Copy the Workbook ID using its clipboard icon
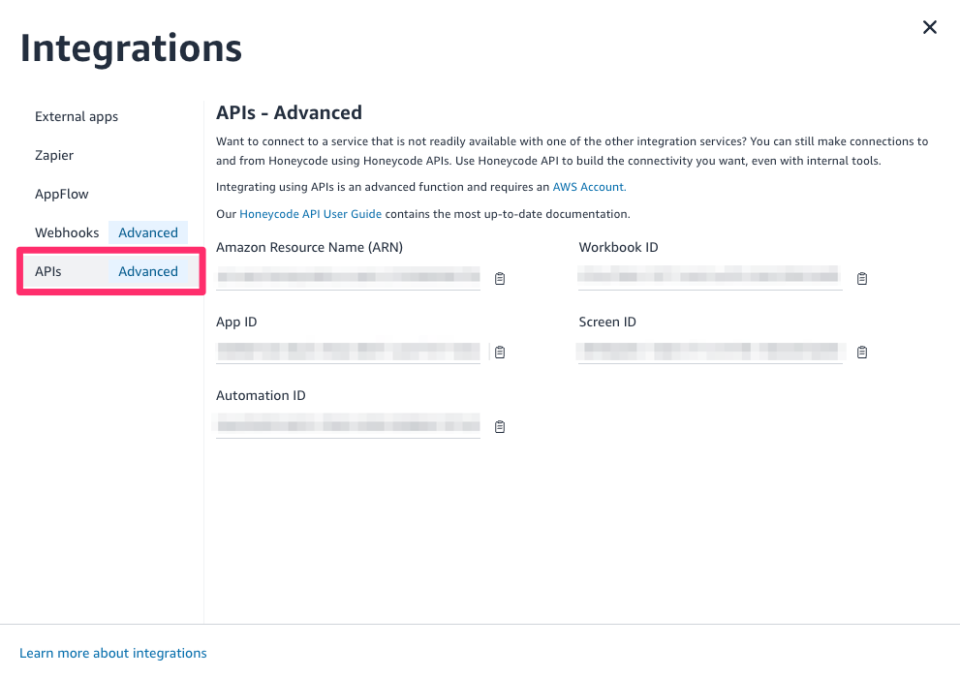This screenshot has width=960, height=677. pos(862,279)
